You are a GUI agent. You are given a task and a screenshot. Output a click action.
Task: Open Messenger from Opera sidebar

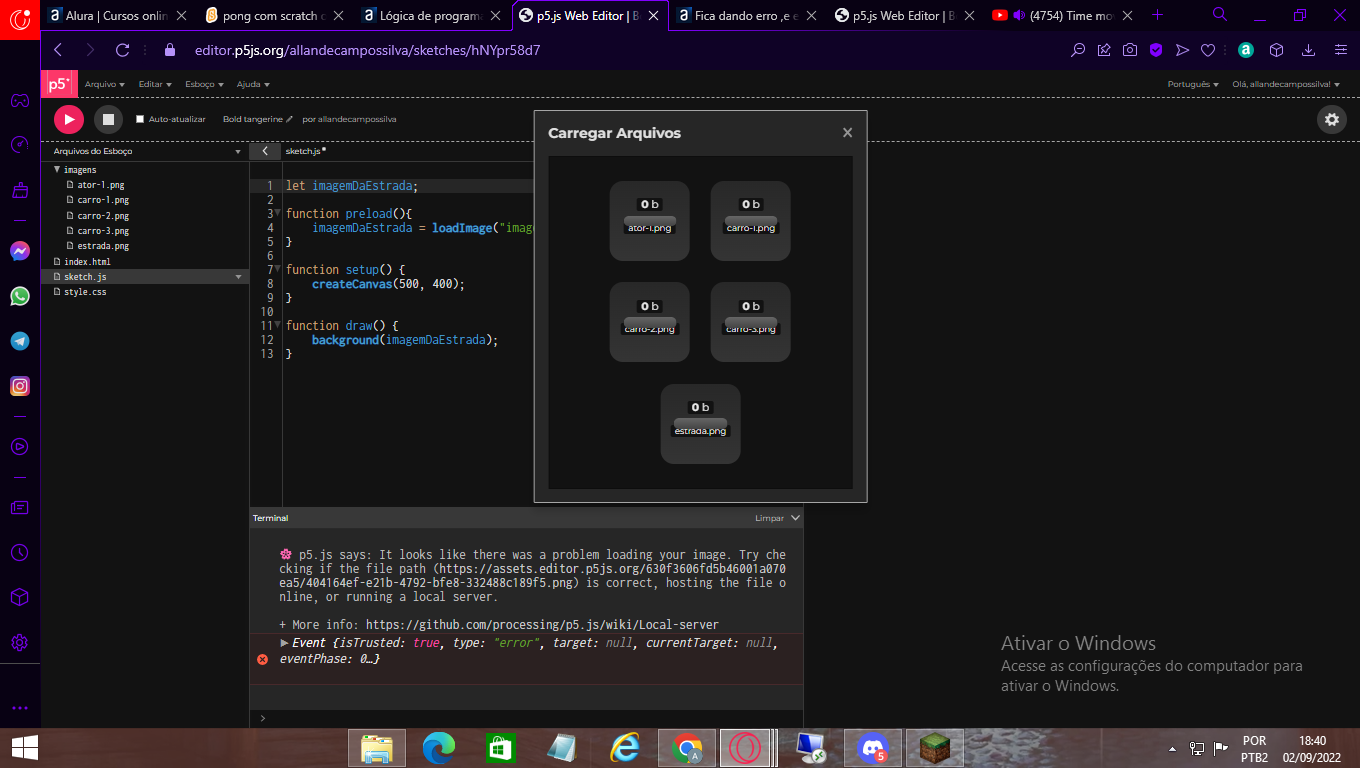pyautogui.click(x=20, y=251)
